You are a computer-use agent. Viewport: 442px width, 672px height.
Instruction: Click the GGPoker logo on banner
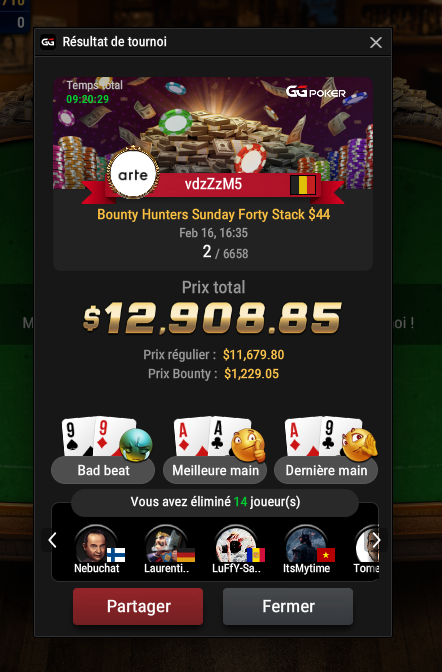pyautogui.click(x=316, y=92)
